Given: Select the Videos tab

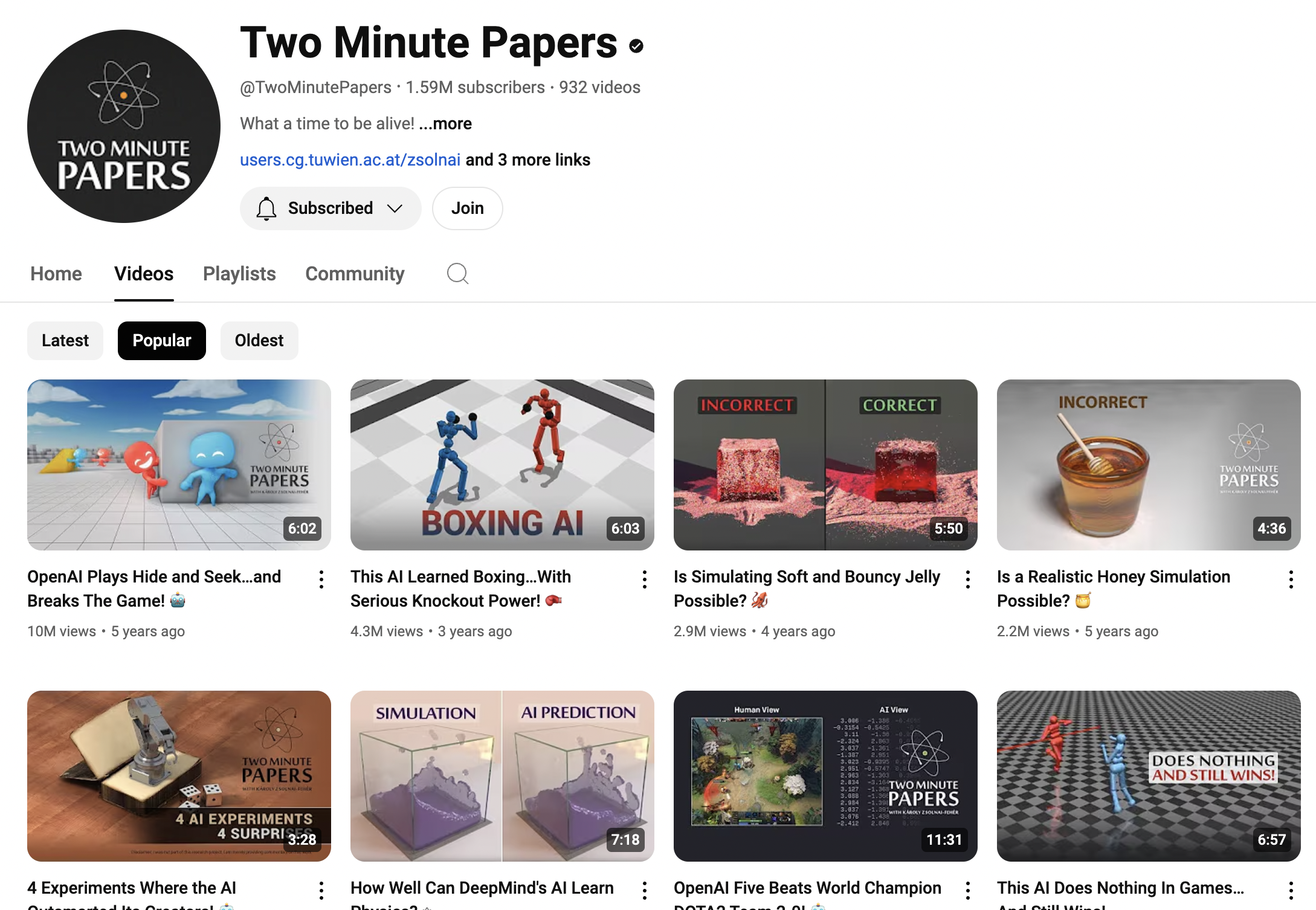Looking at the screenshot, I should click(x=144, y=274).
